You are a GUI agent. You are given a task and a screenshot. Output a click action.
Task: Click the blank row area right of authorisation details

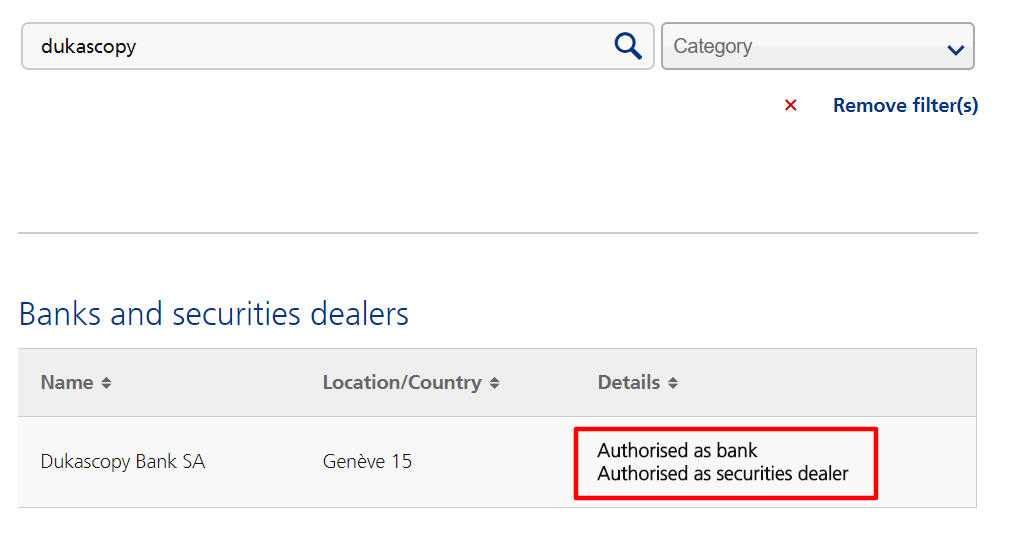pos(925,461)
